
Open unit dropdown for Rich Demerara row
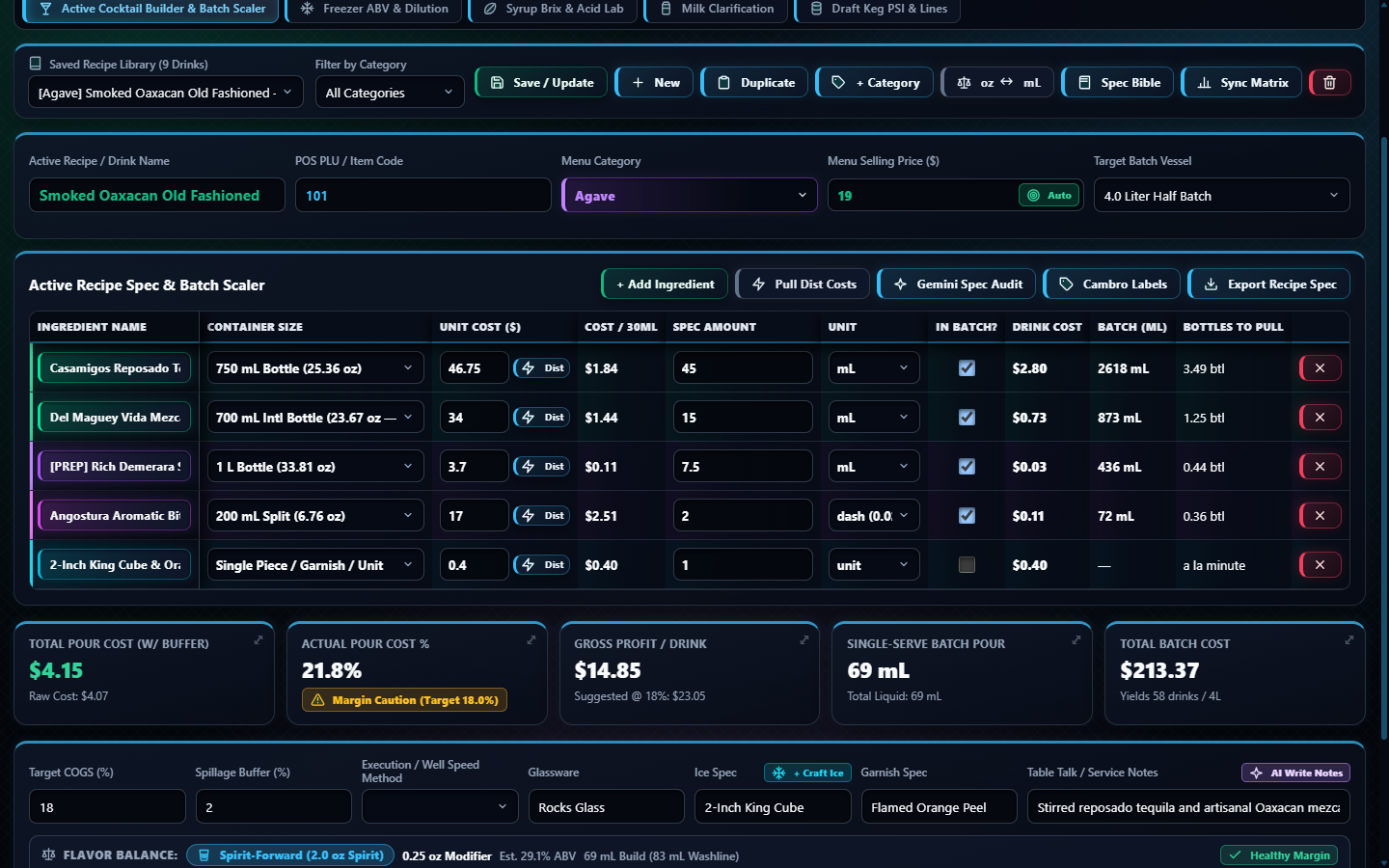874,467
